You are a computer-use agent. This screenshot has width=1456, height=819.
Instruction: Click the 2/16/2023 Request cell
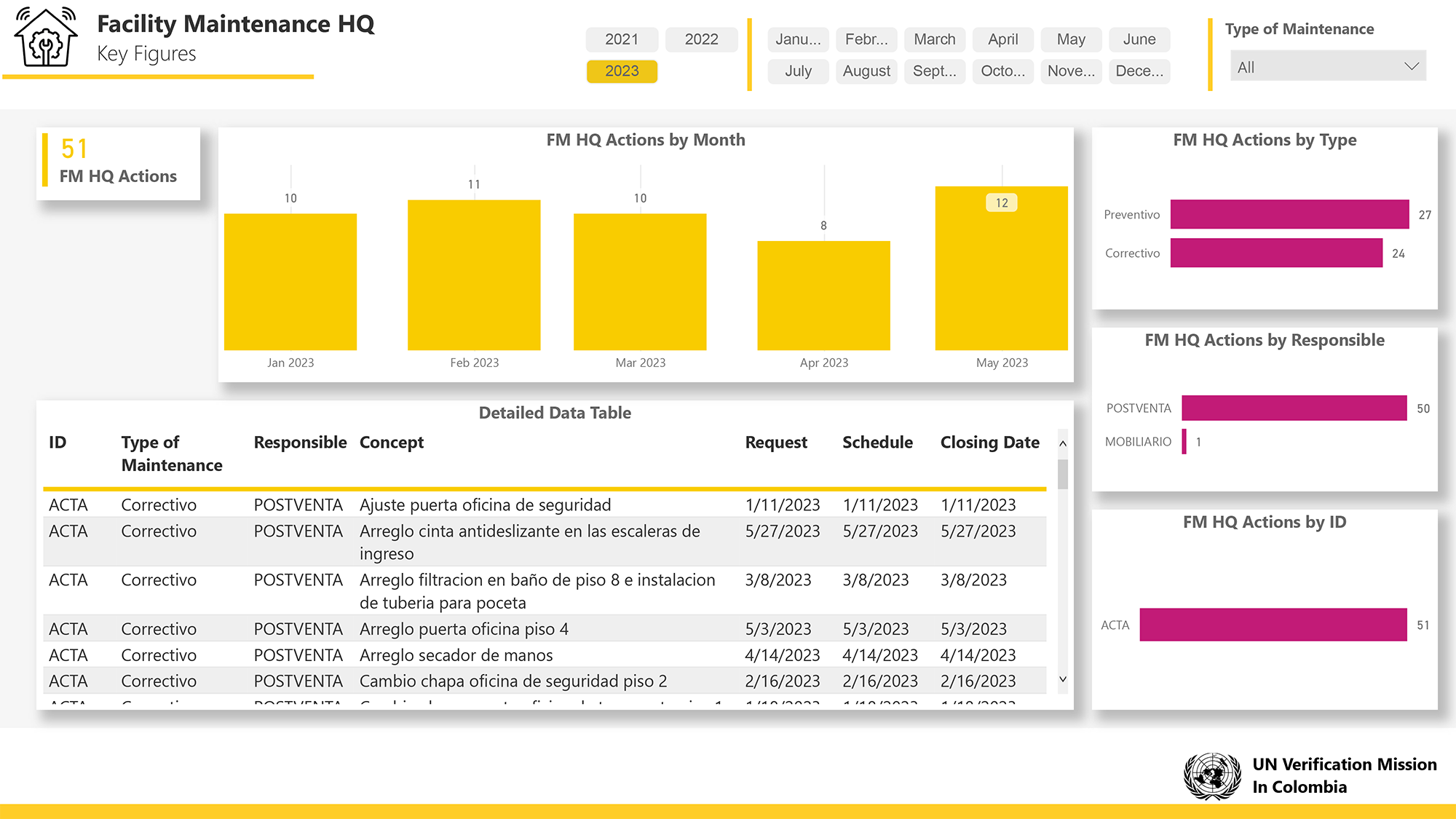pos(782,681)
